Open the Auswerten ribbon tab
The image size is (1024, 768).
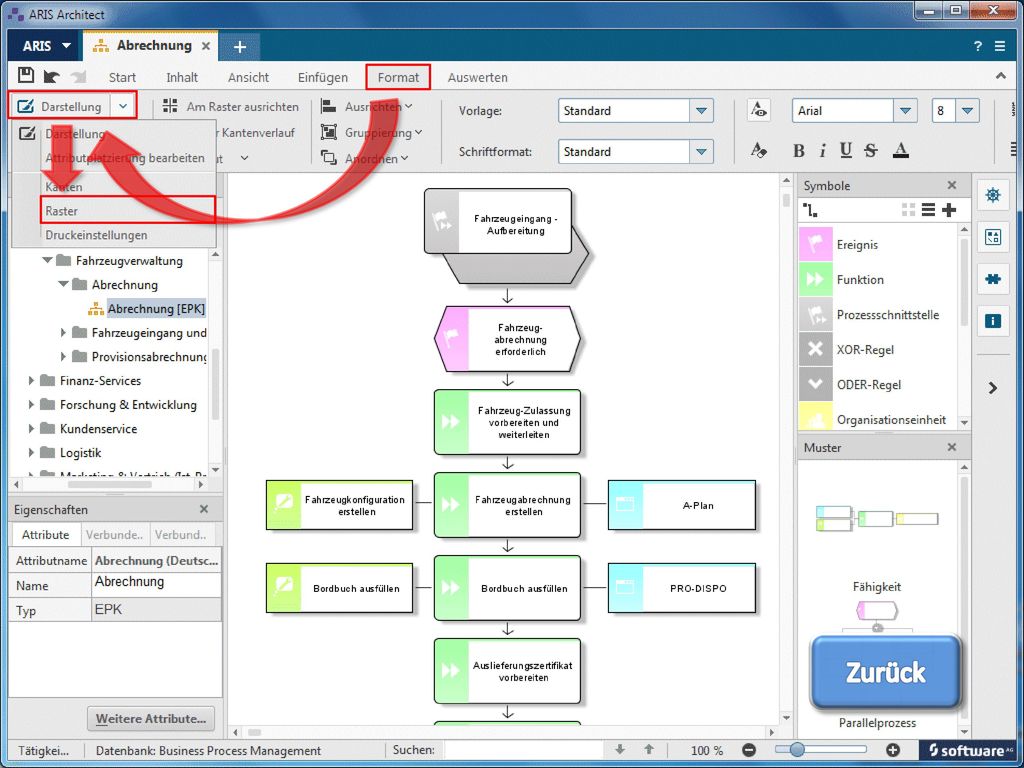[x=477, y=77]
